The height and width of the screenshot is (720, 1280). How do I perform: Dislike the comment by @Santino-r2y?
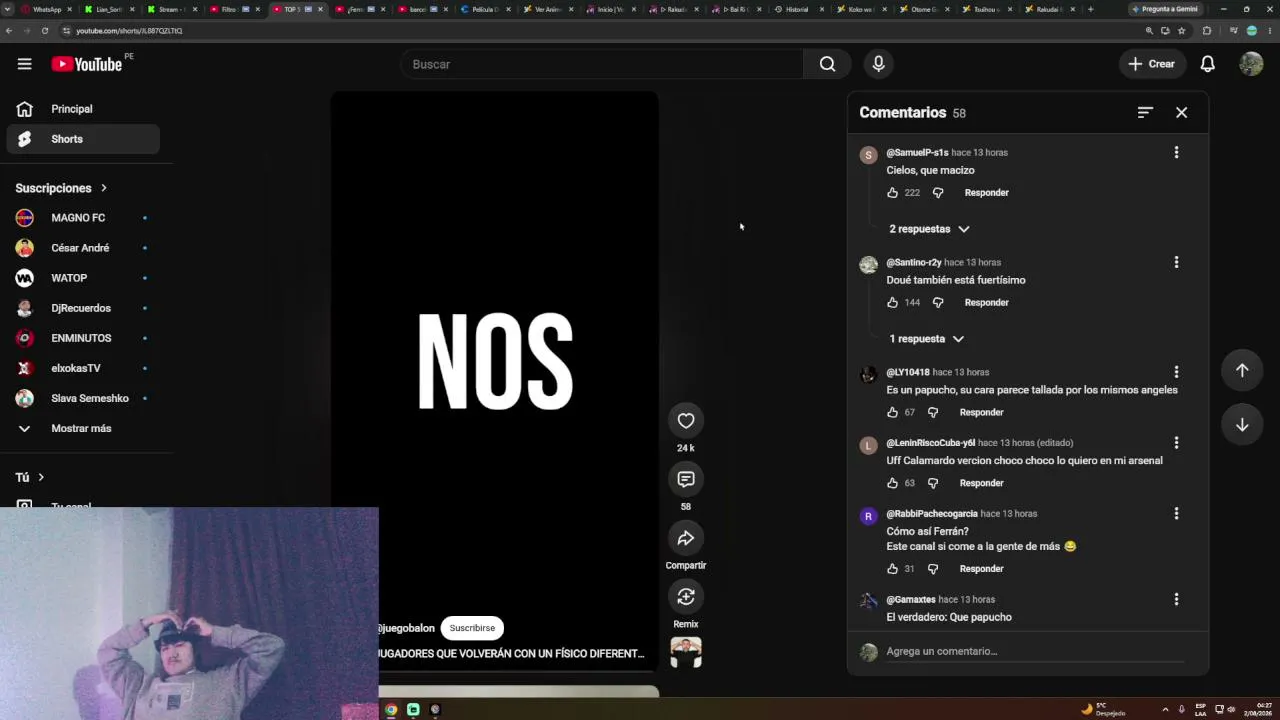(x=938, y=303)
